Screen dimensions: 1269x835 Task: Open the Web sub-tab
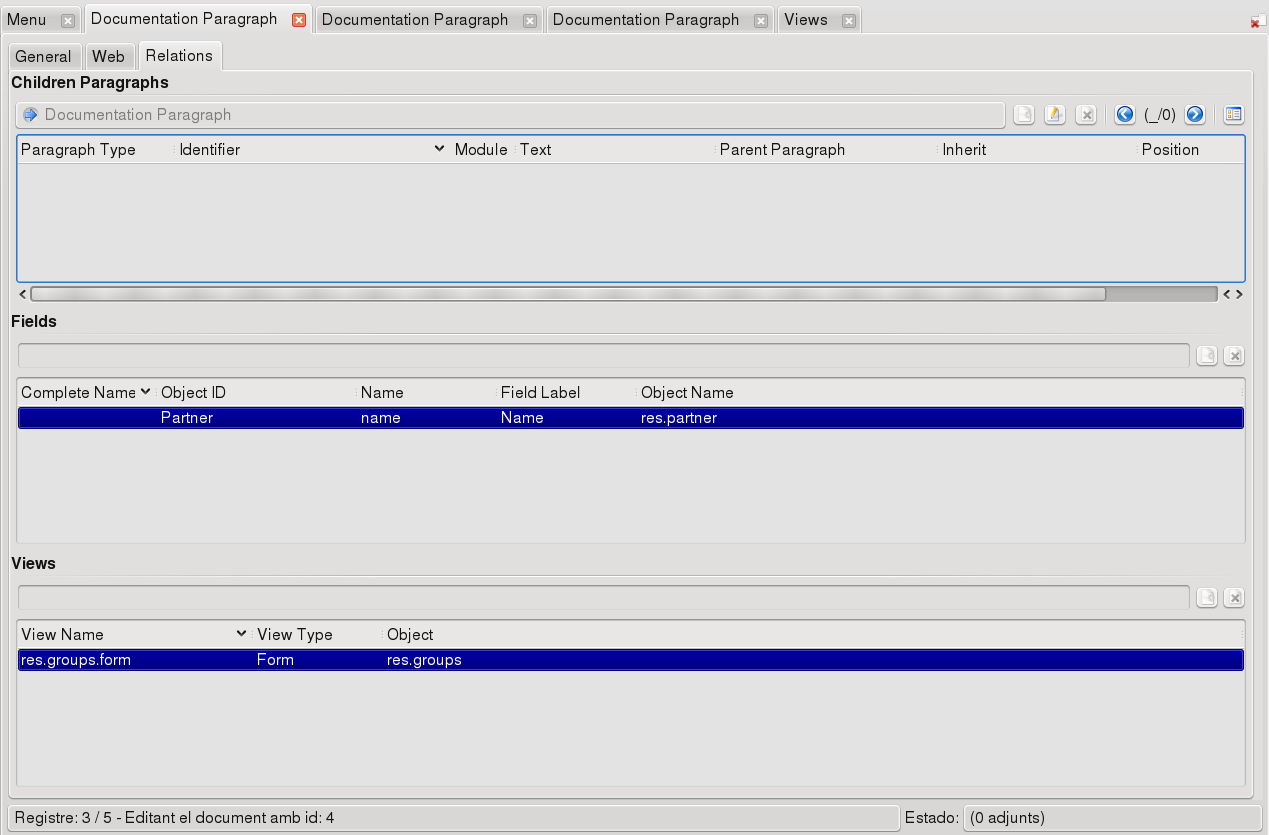click(108, 57)
